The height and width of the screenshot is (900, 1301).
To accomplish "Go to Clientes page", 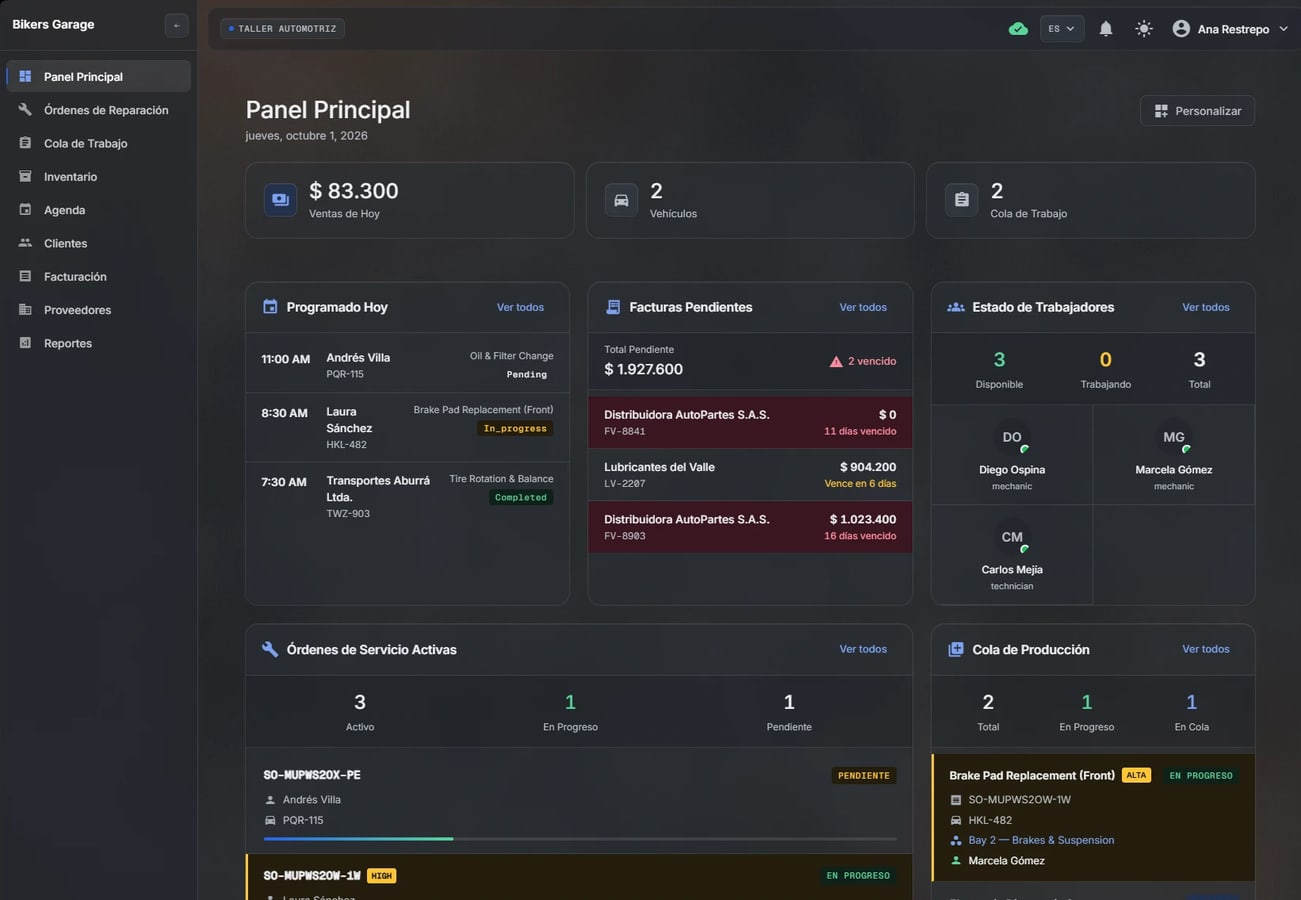I will [98, 243].
